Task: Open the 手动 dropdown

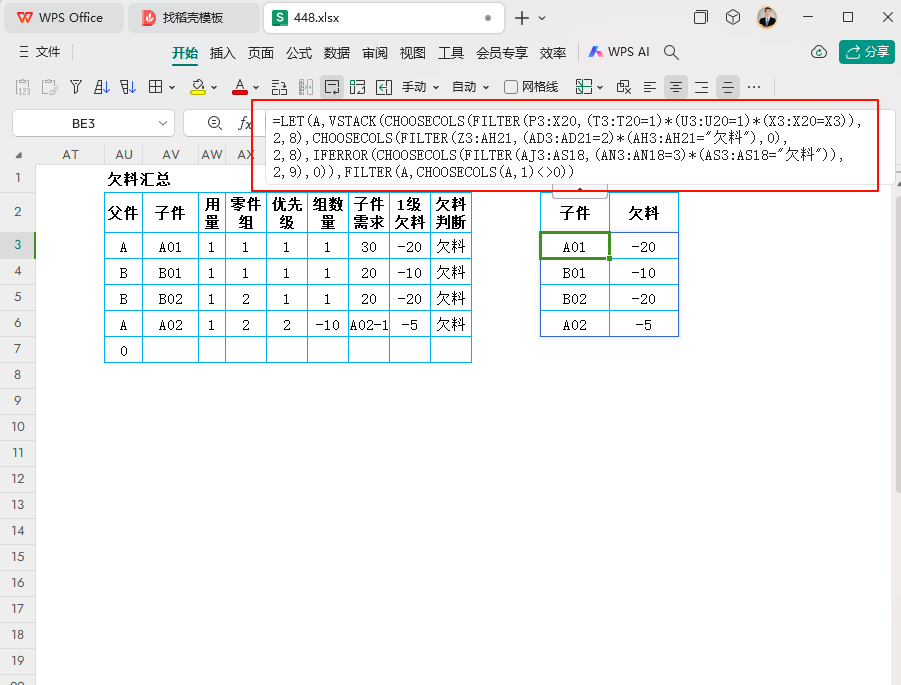Action: [421, 87]
